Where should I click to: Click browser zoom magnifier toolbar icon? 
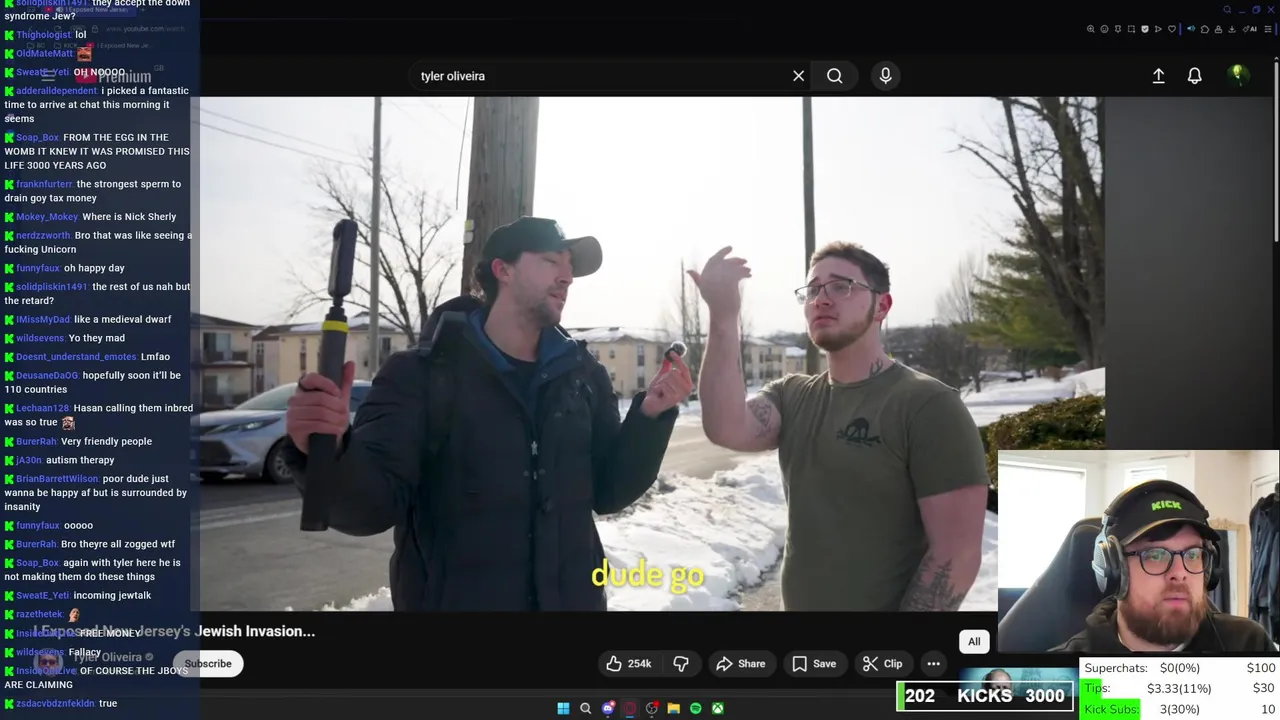(1091, 29)
